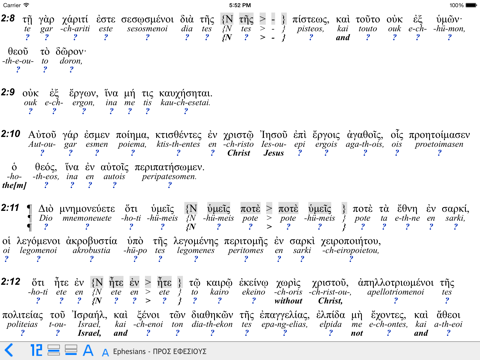Increase text size with large A
This screenshot has width=480, height=360.
(x=88, y=350)
